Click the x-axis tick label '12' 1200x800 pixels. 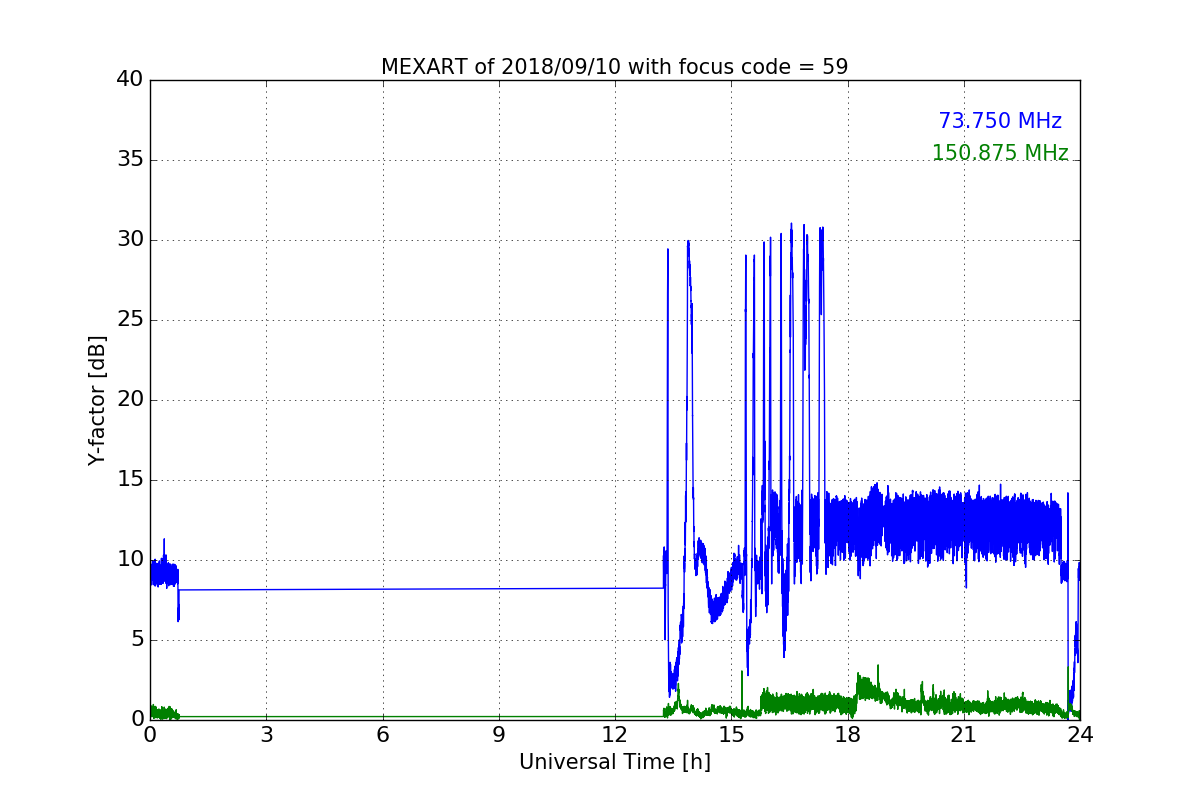[615, 735]
